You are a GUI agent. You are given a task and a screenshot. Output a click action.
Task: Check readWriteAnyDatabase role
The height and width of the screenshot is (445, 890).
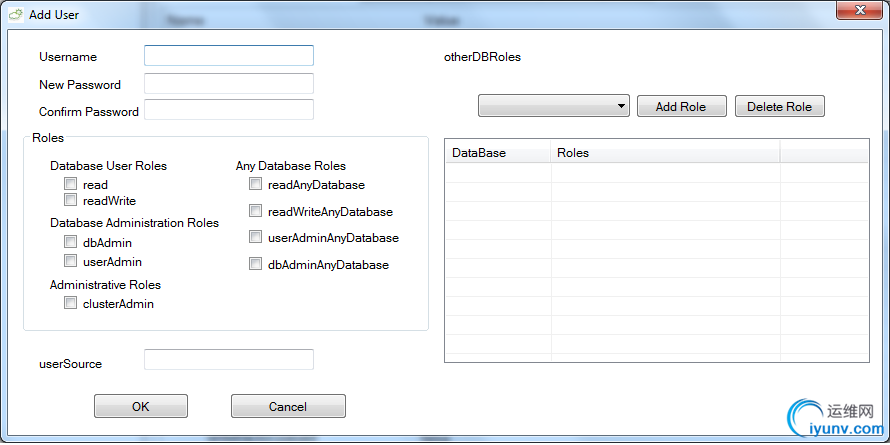pyautogui.click(x=255, y=211)
